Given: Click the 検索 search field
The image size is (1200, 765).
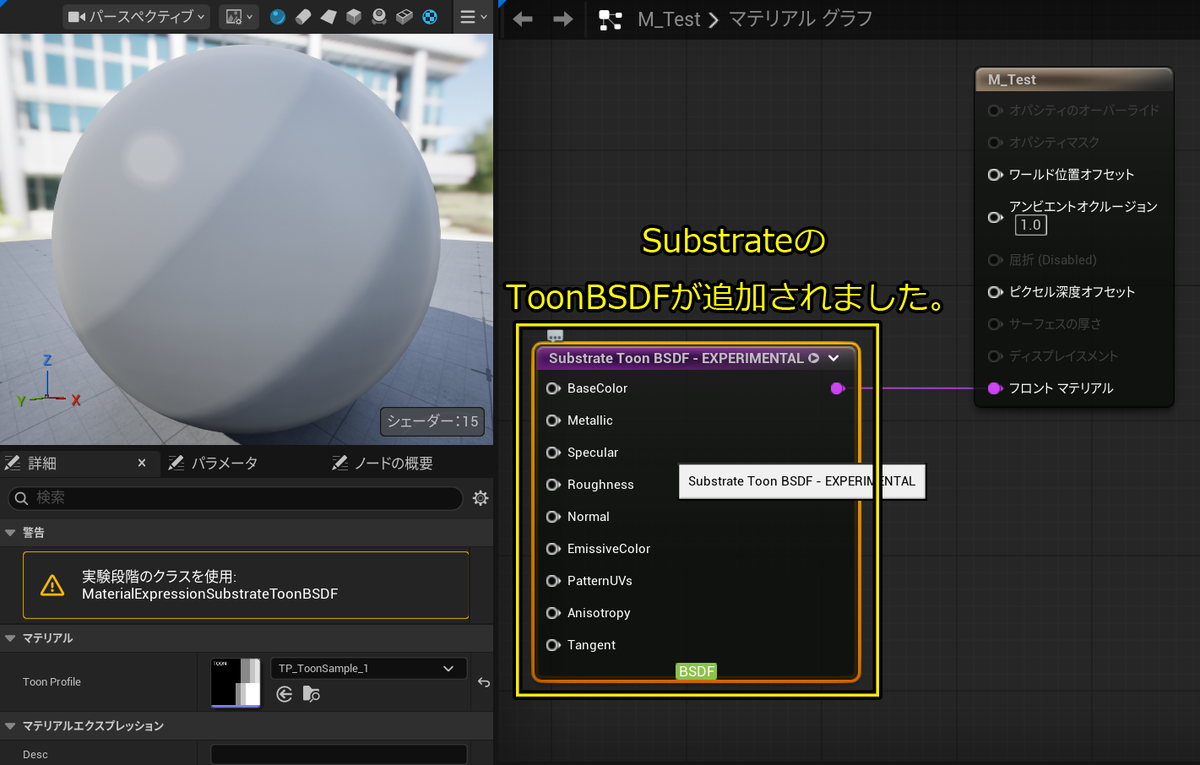Looking at the screenshot, I should click(x=235, y=498).
